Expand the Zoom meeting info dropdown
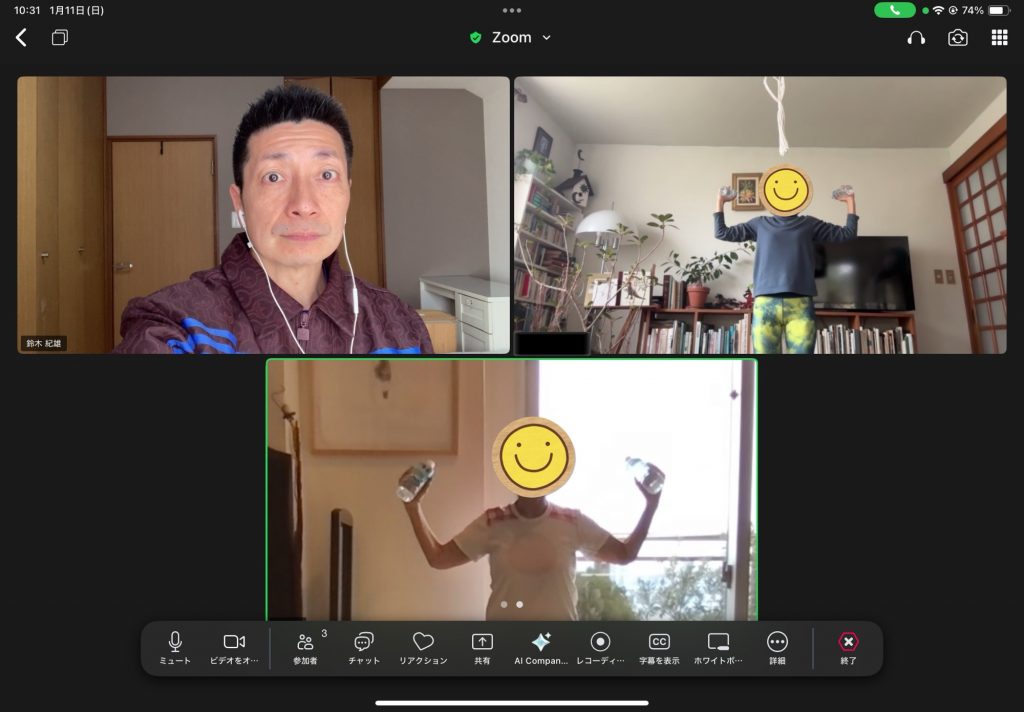Screen dimensions: 1024x712 coord(546,38)
